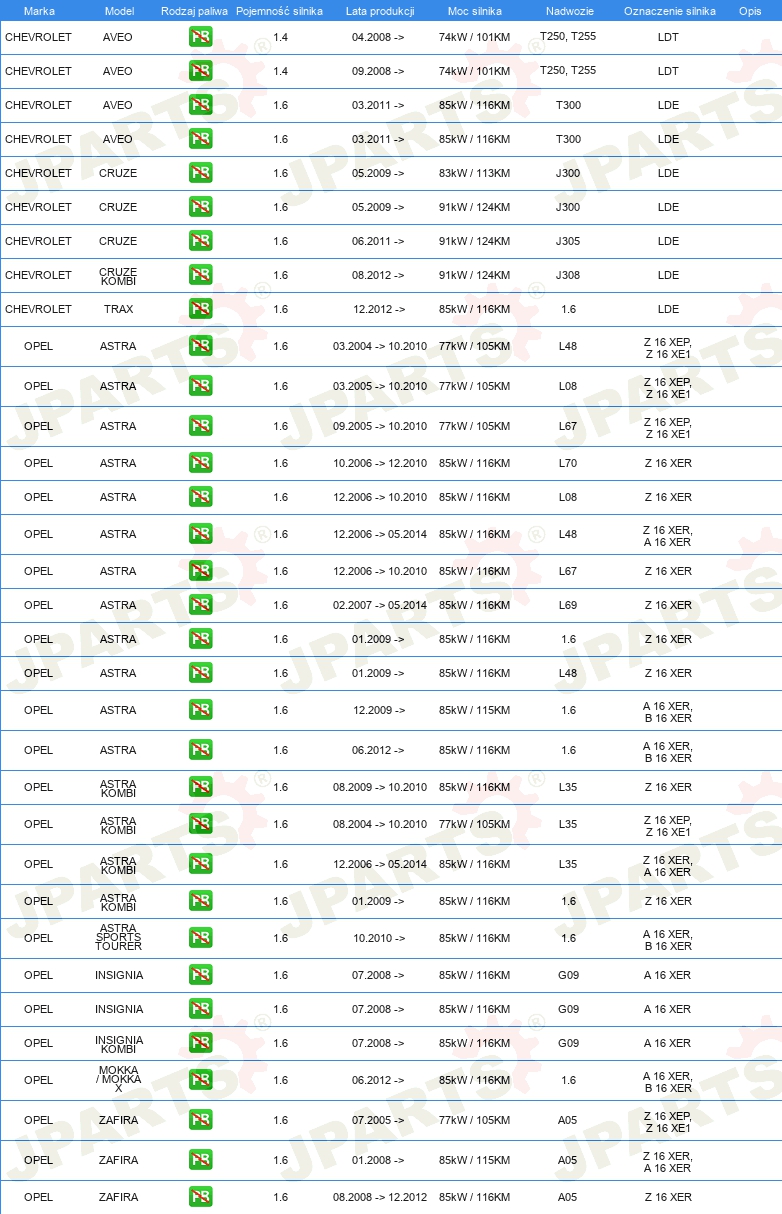This screenshot has width=782, height=1214.
Task: Click fuel icon in Chevrolet Trax row
Action: click(200, 309)
